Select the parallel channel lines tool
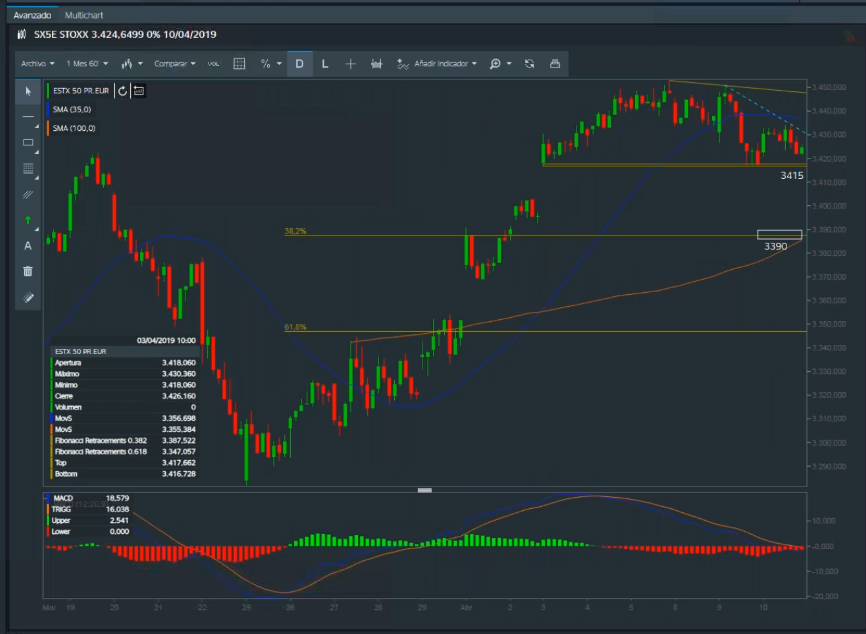 (x=28, y=194)
